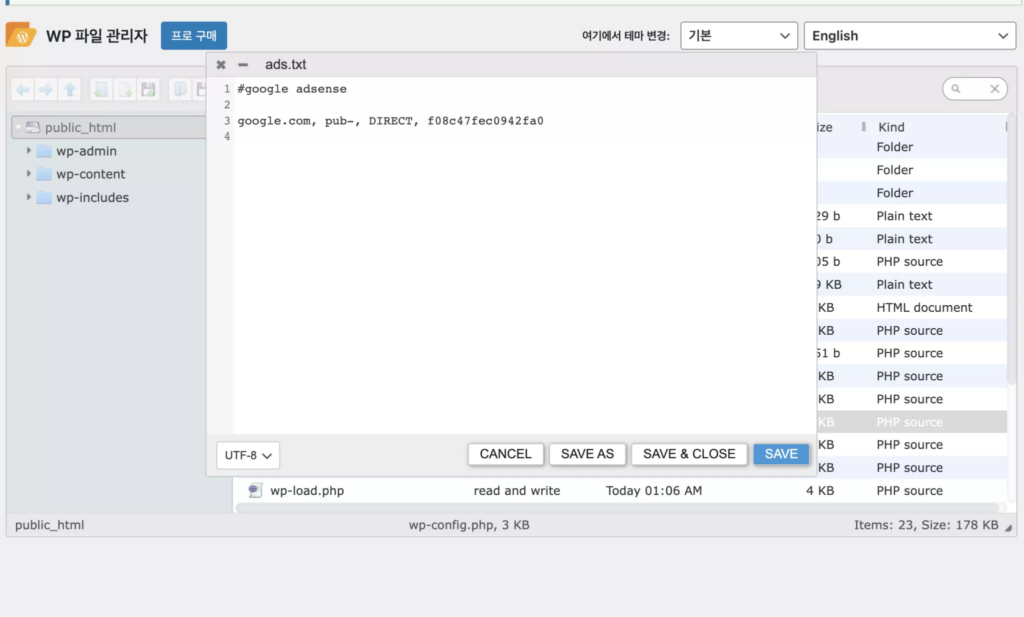The height and width of the screenshot is (617, 1024).
Task: Click the SAVE & CLOSE button
Action: (x=689, y=454)
